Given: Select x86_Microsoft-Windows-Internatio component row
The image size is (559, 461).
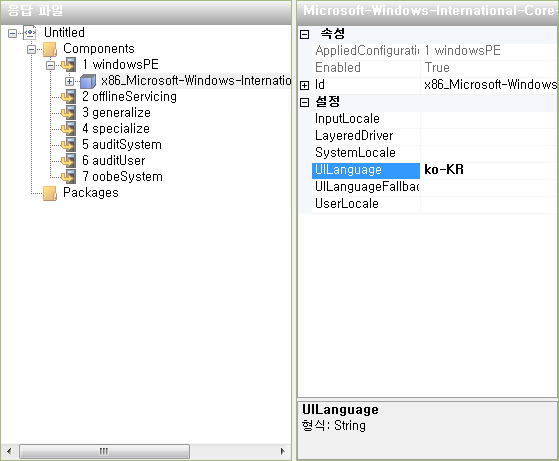Looking at the screenshot, I should [x=196, y=81].
